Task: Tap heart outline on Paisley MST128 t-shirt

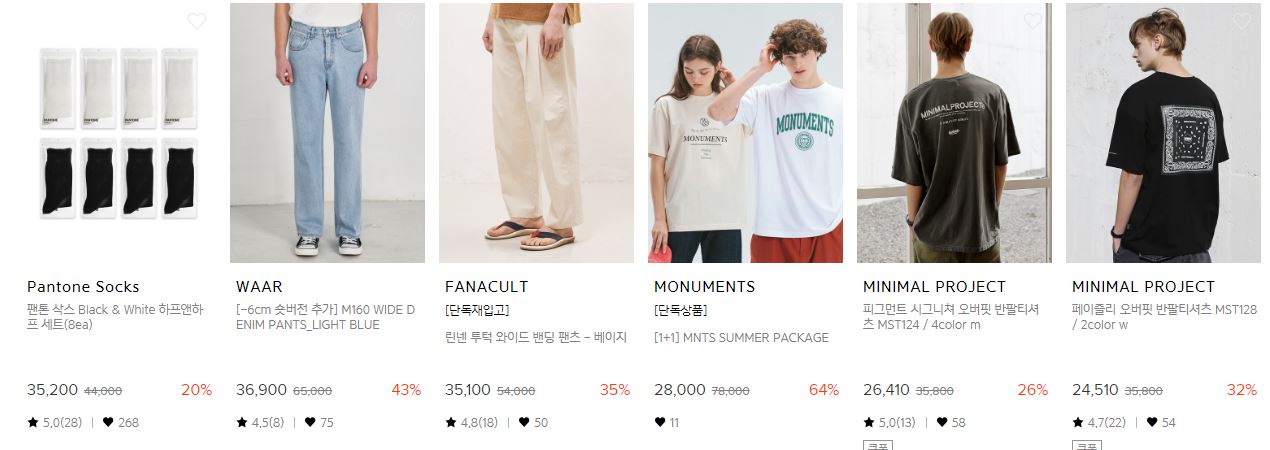Action: point(1242,21)
